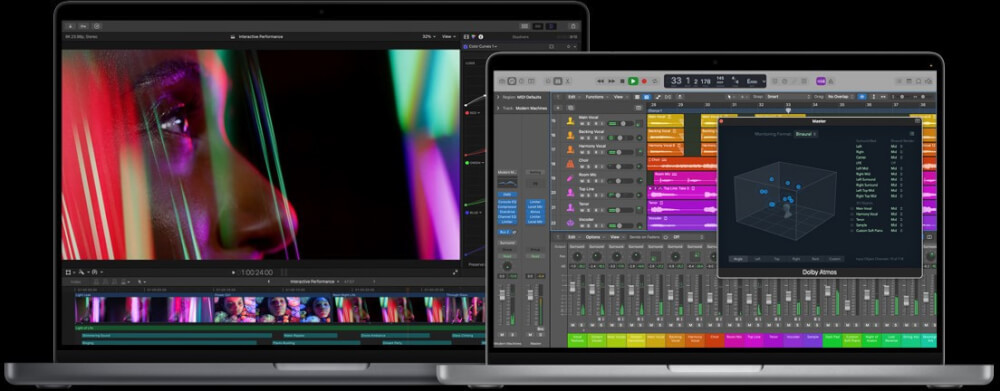Click the Bus 2 send button

pyautogui.click(x=504, y=232)
